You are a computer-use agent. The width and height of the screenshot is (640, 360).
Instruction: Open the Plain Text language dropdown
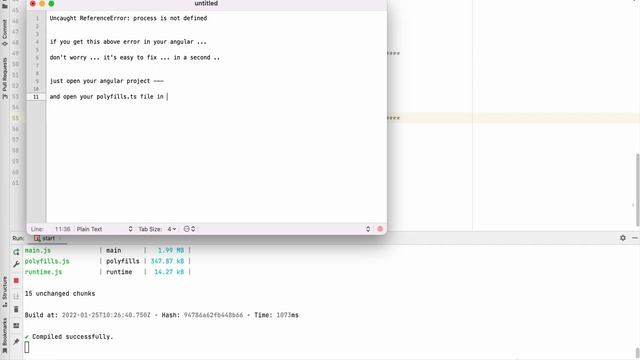point(104,229)
